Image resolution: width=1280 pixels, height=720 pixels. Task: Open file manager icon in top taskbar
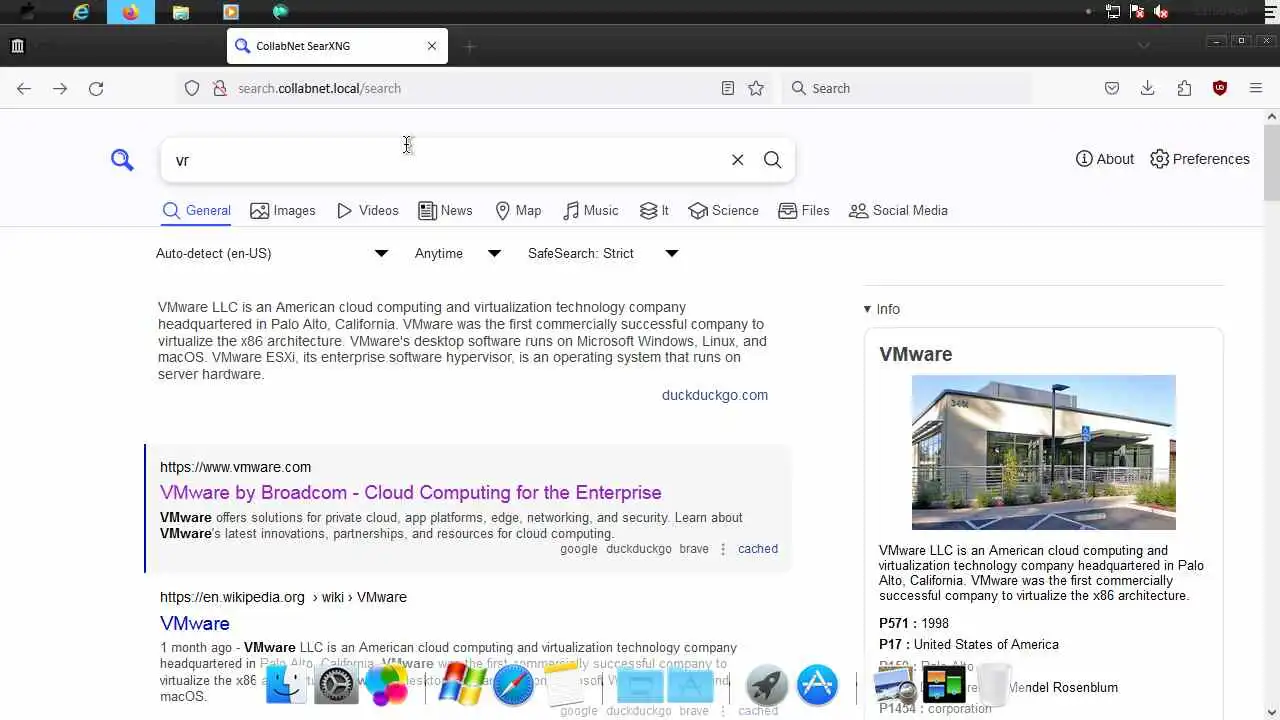(181, 12)
